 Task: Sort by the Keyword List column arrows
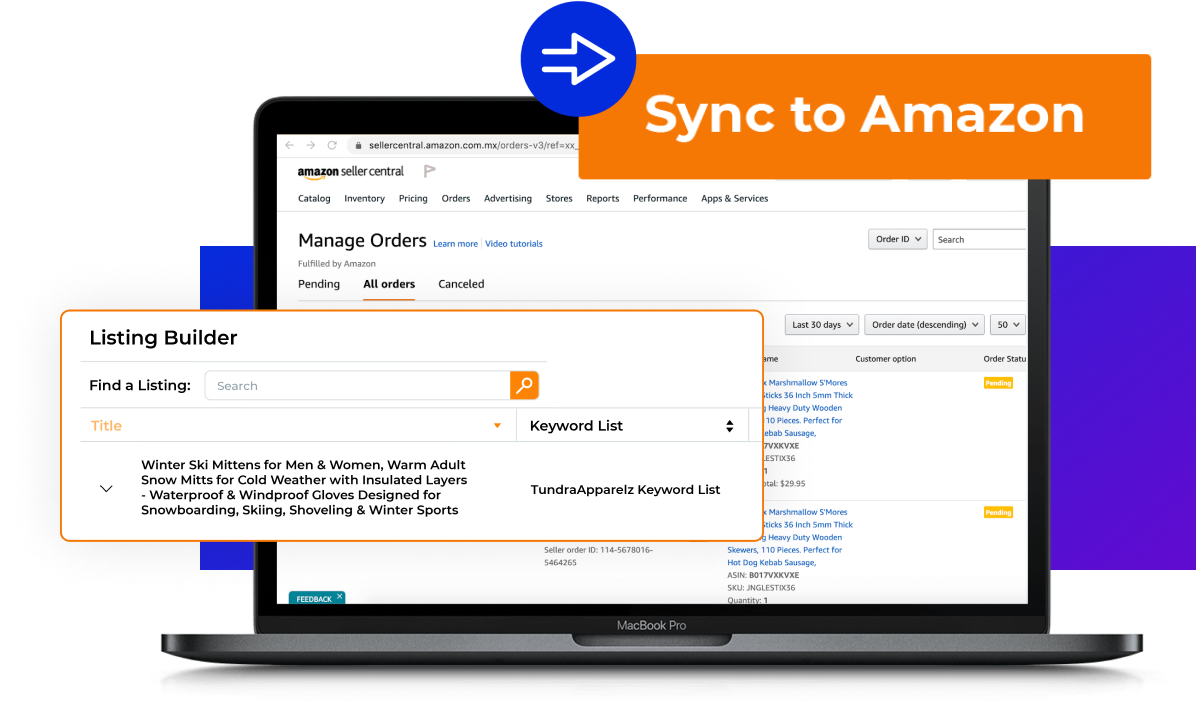click(729, 426)
